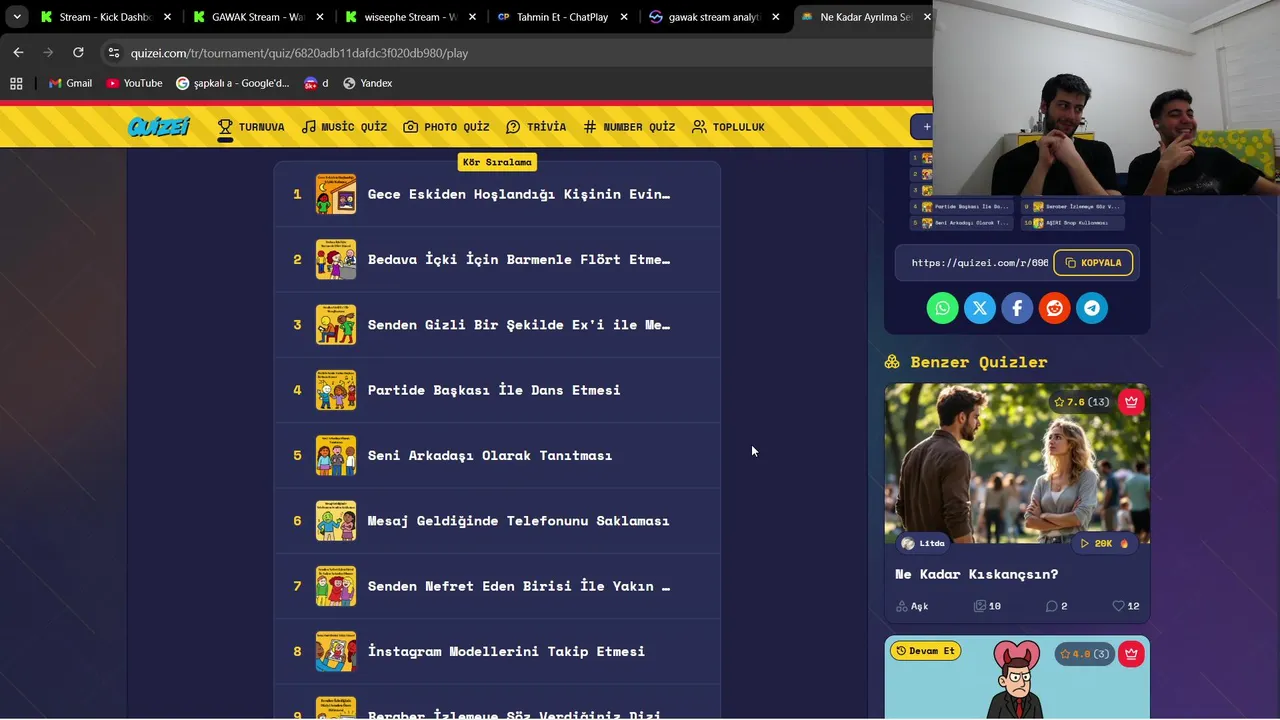This screenshot has width=1280, height=720.
Task: Share quiz on Facebook icon
Action: click(x=1017, y=308)
